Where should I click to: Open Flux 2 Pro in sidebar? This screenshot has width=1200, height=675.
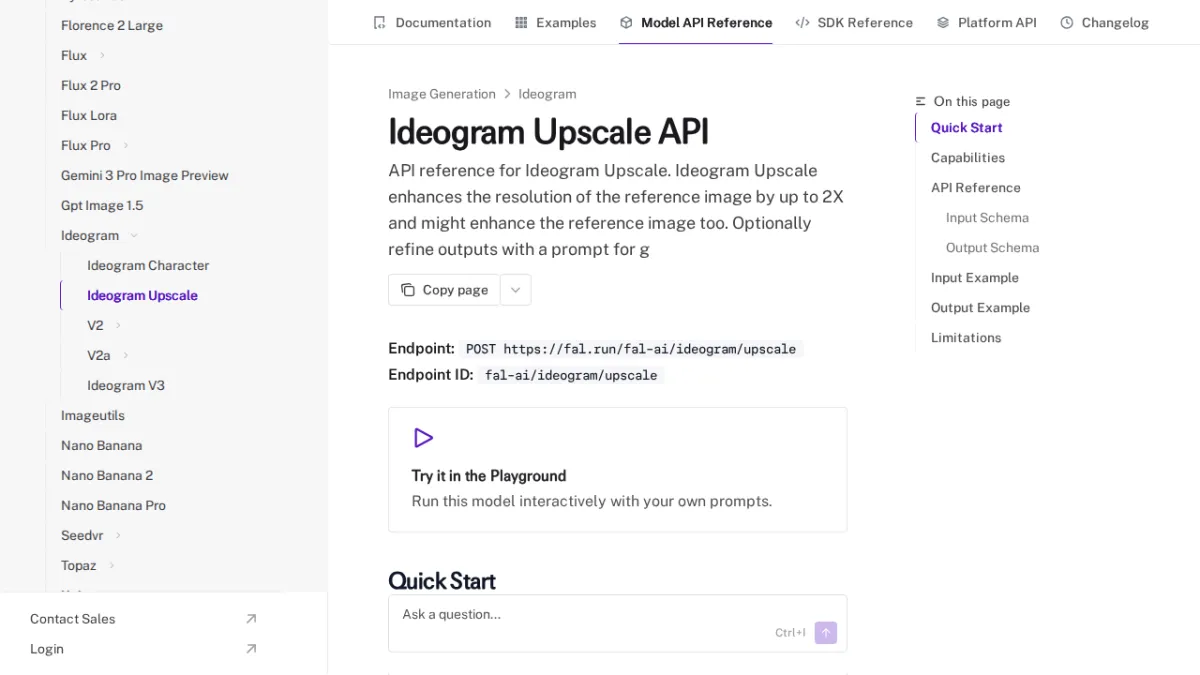click(x=91, y=85)
